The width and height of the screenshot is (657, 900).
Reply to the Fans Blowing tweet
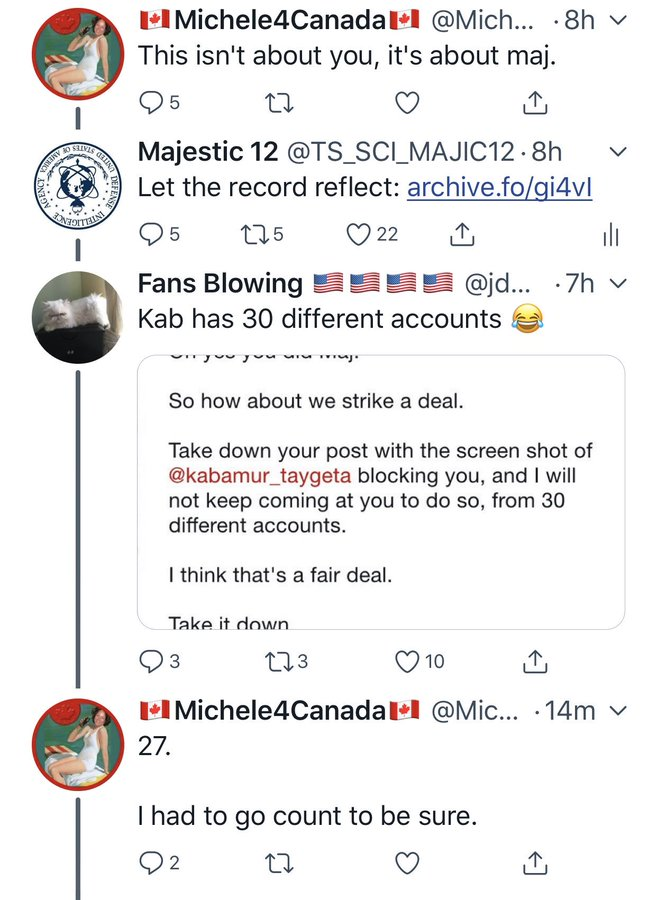tap(150, 661)
